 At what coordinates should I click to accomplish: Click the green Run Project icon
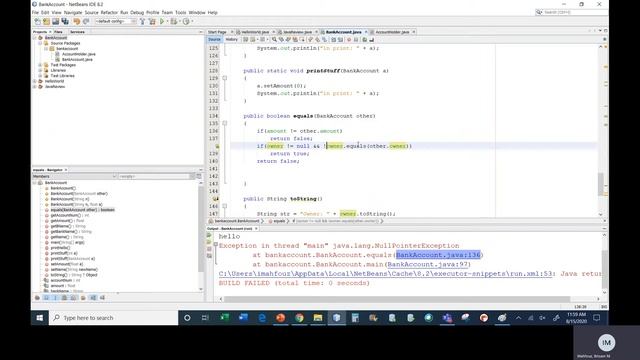(162, 21)
